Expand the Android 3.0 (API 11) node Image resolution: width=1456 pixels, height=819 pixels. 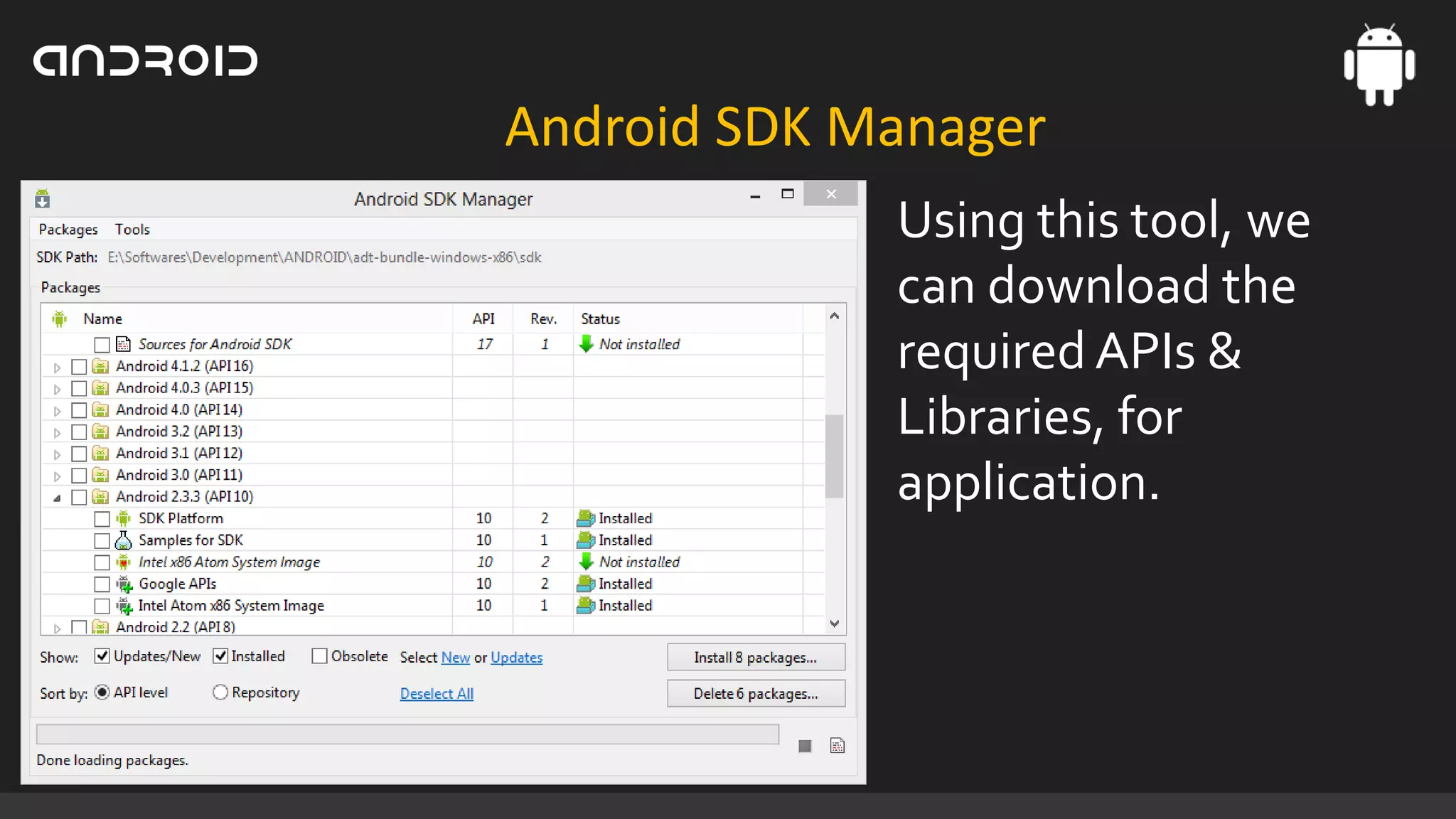[58, 476]
